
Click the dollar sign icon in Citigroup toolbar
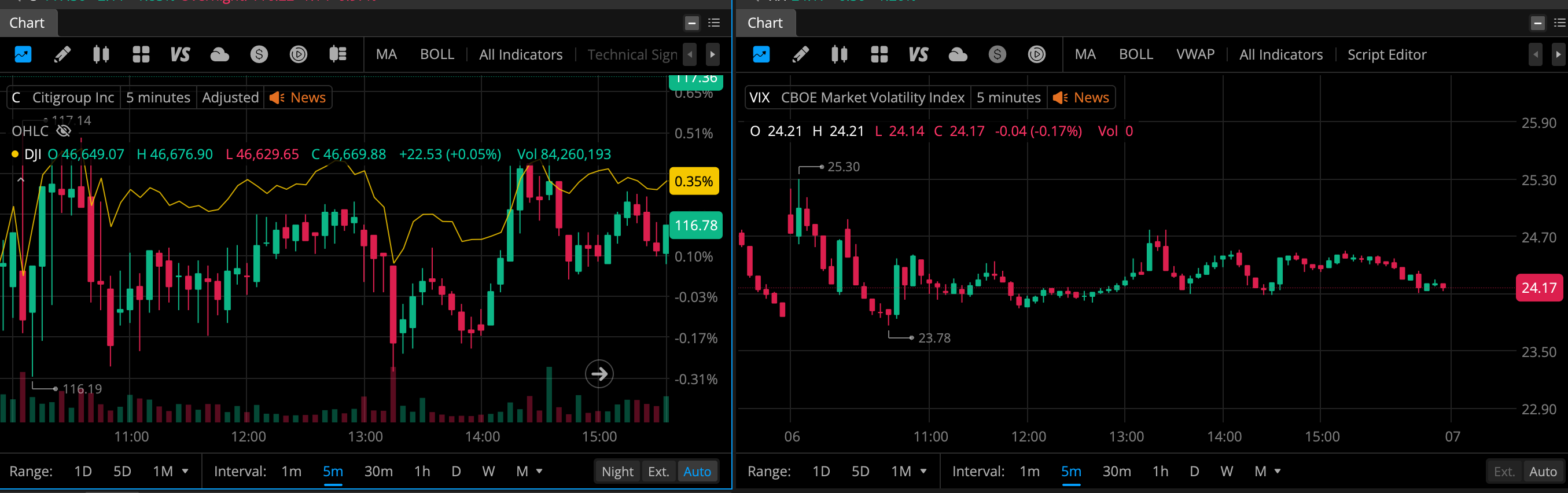pos(259,55)
